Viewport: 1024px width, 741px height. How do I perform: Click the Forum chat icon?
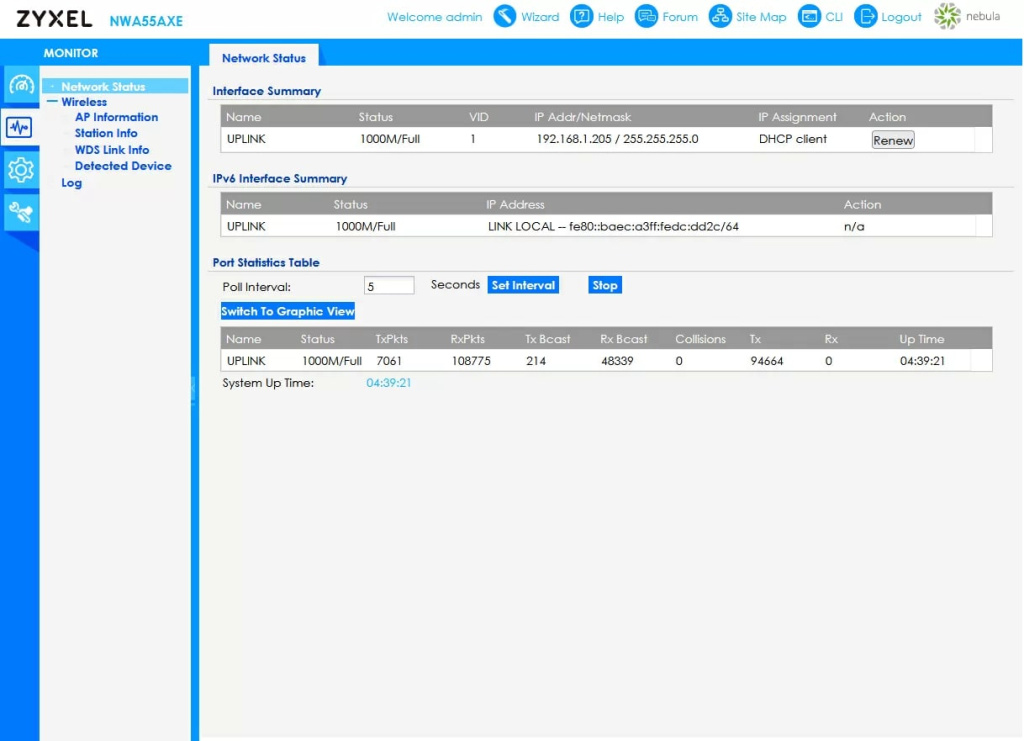(647, 17)
